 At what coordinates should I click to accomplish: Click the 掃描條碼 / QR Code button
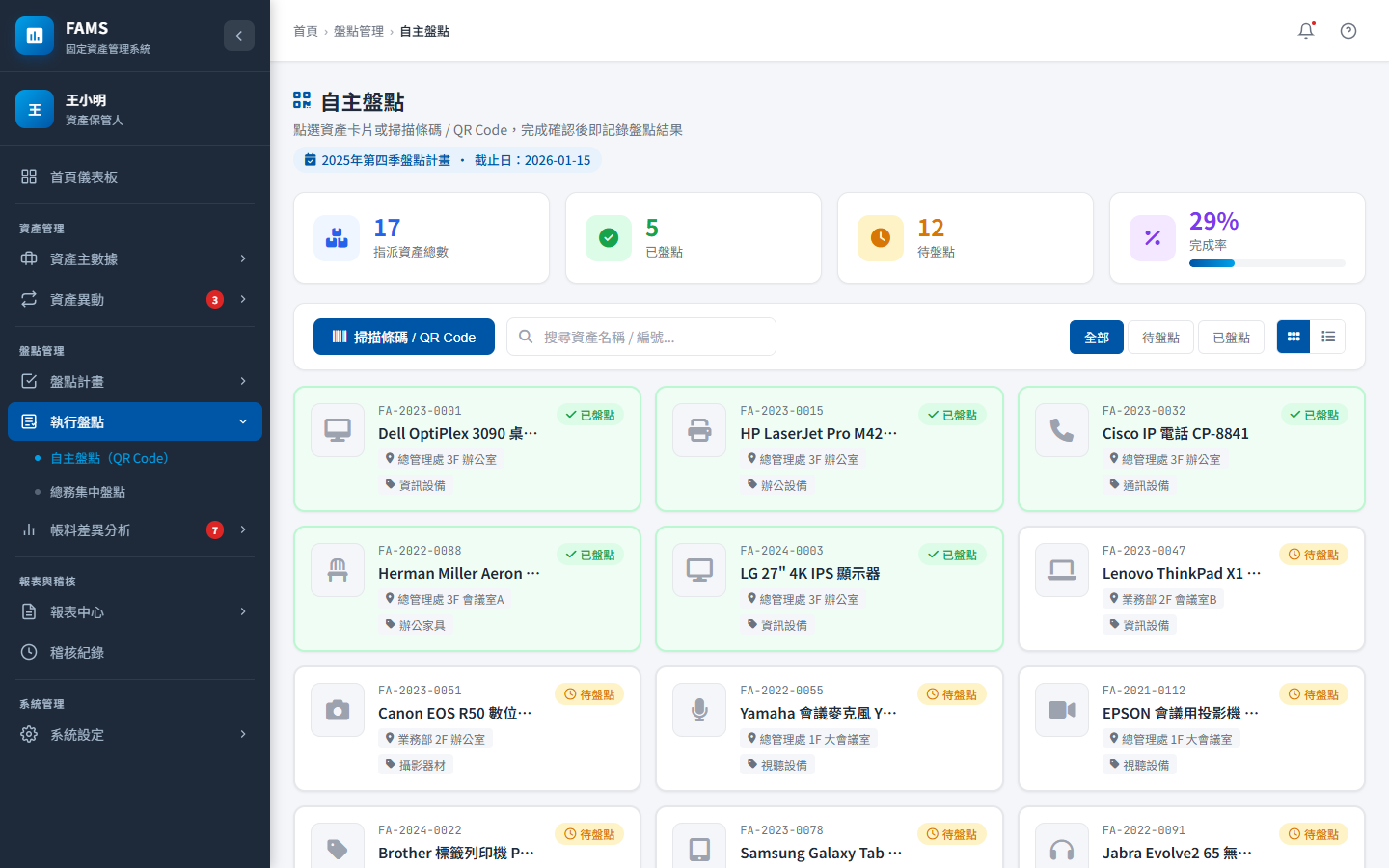click(404, 337)
